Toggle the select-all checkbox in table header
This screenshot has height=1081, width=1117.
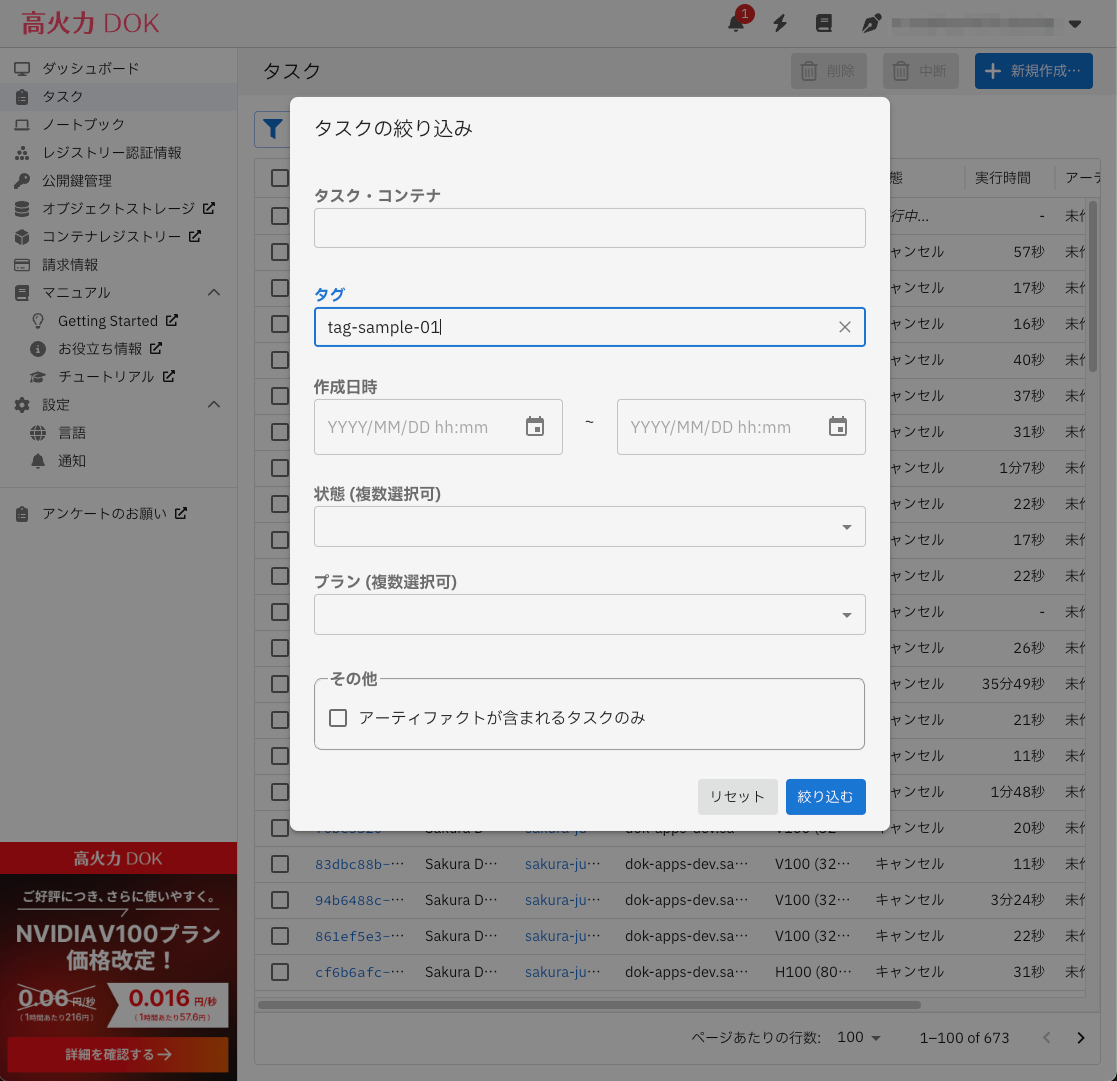pos(280,178)
